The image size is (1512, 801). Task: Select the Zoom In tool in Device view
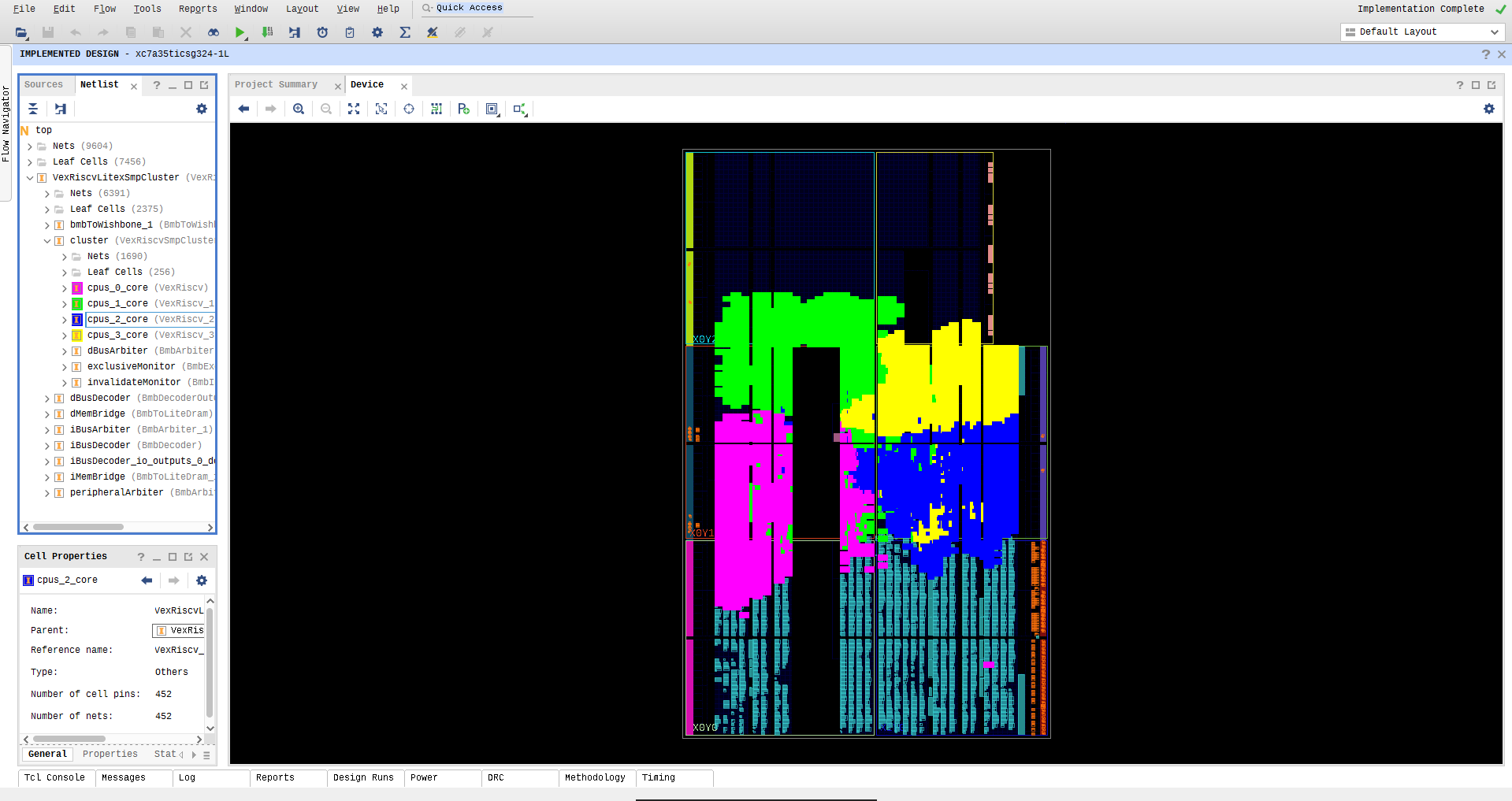click(x=299, y=109)
